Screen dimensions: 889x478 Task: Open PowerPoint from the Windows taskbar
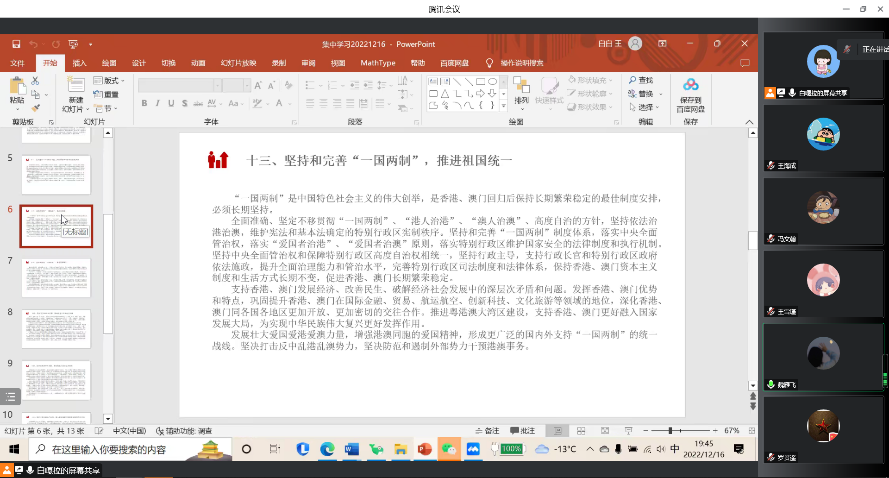[424, 449]
